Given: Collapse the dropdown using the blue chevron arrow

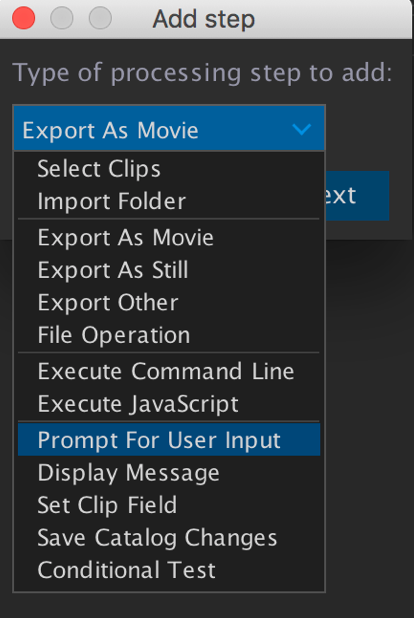Looking at the screenshot, I should (302, 129).
